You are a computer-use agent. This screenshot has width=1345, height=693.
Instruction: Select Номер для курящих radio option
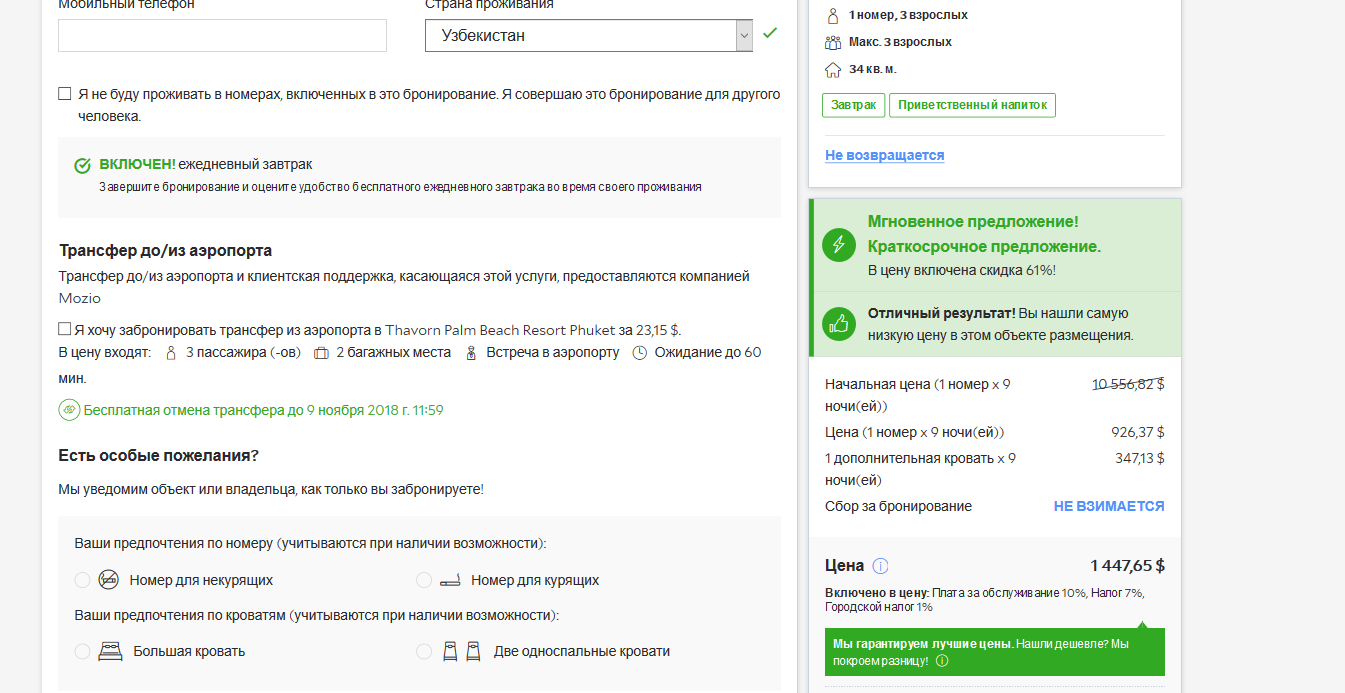[424, 580]
